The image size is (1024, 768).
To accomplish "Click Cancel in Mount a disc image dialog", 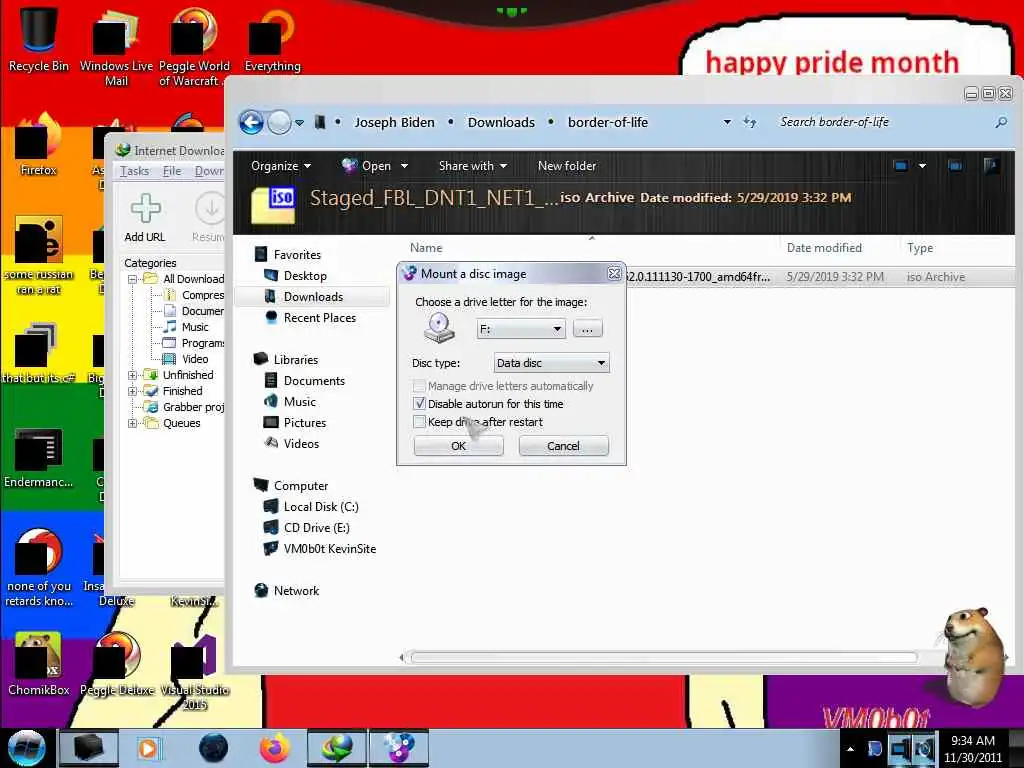I will [563, 446].
